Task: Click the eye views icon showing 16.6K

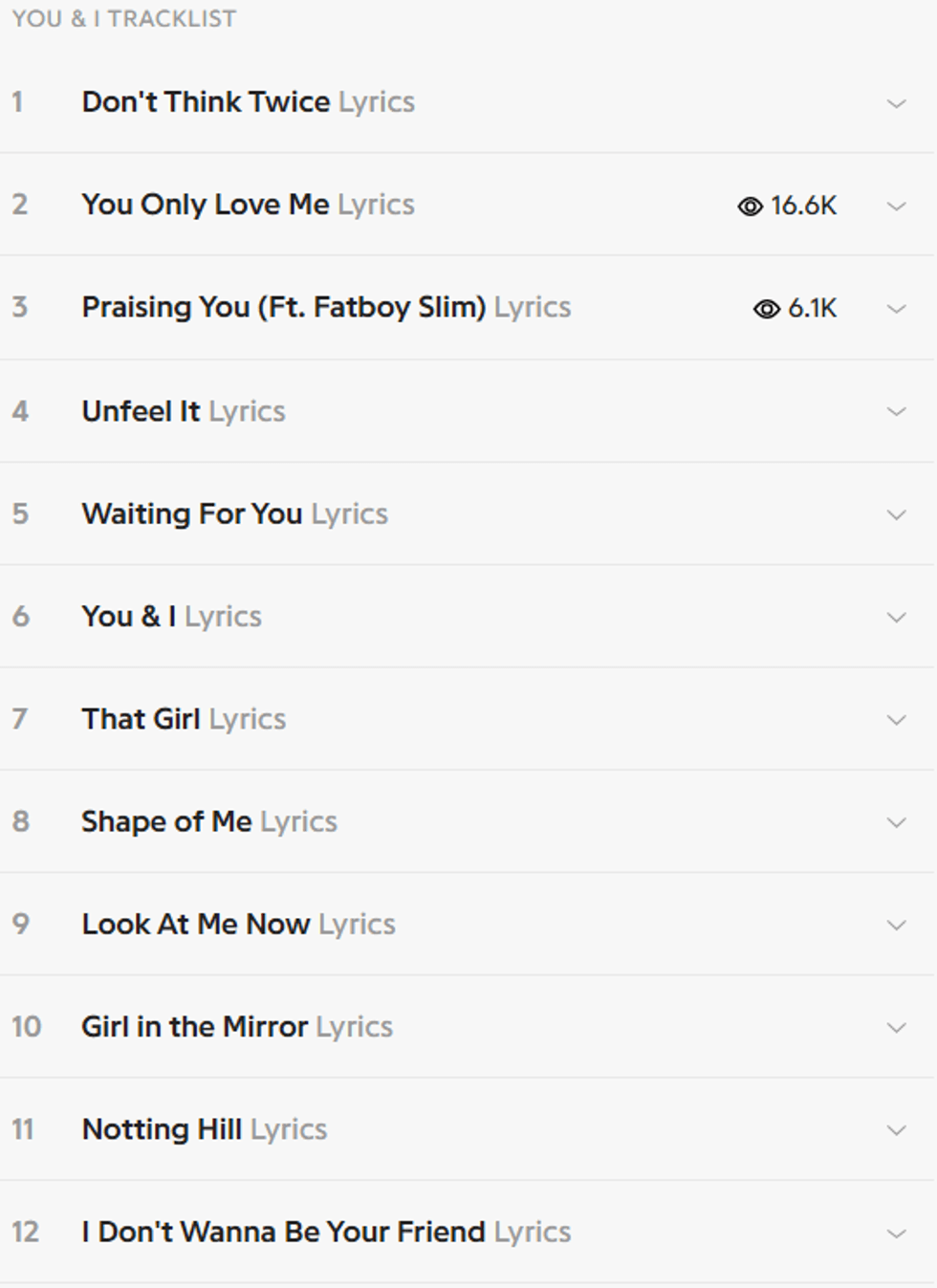Action: coord(750,207)
